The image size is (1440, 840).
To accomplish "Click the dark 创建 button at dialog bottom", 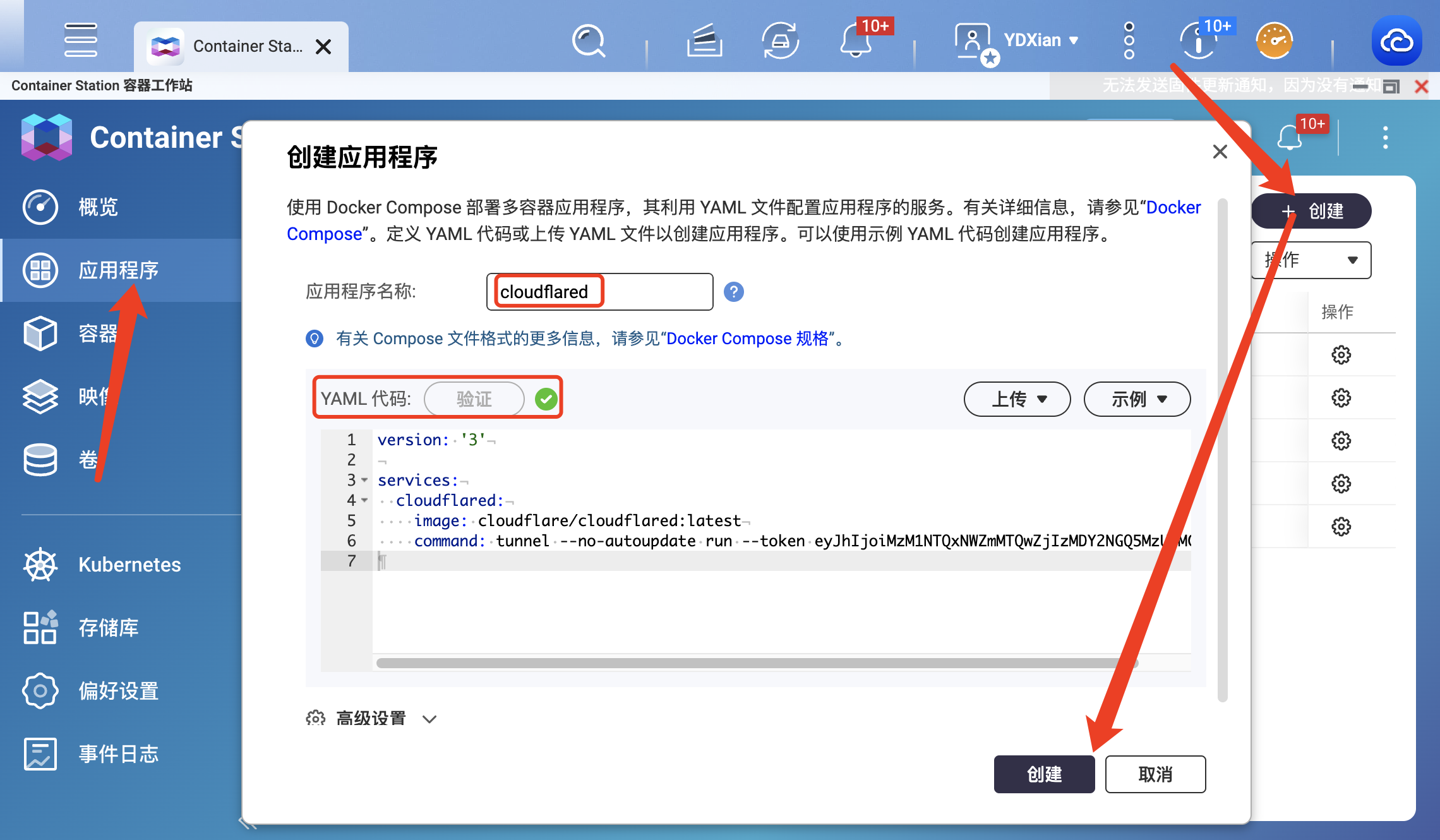I will pos(1044,774).
